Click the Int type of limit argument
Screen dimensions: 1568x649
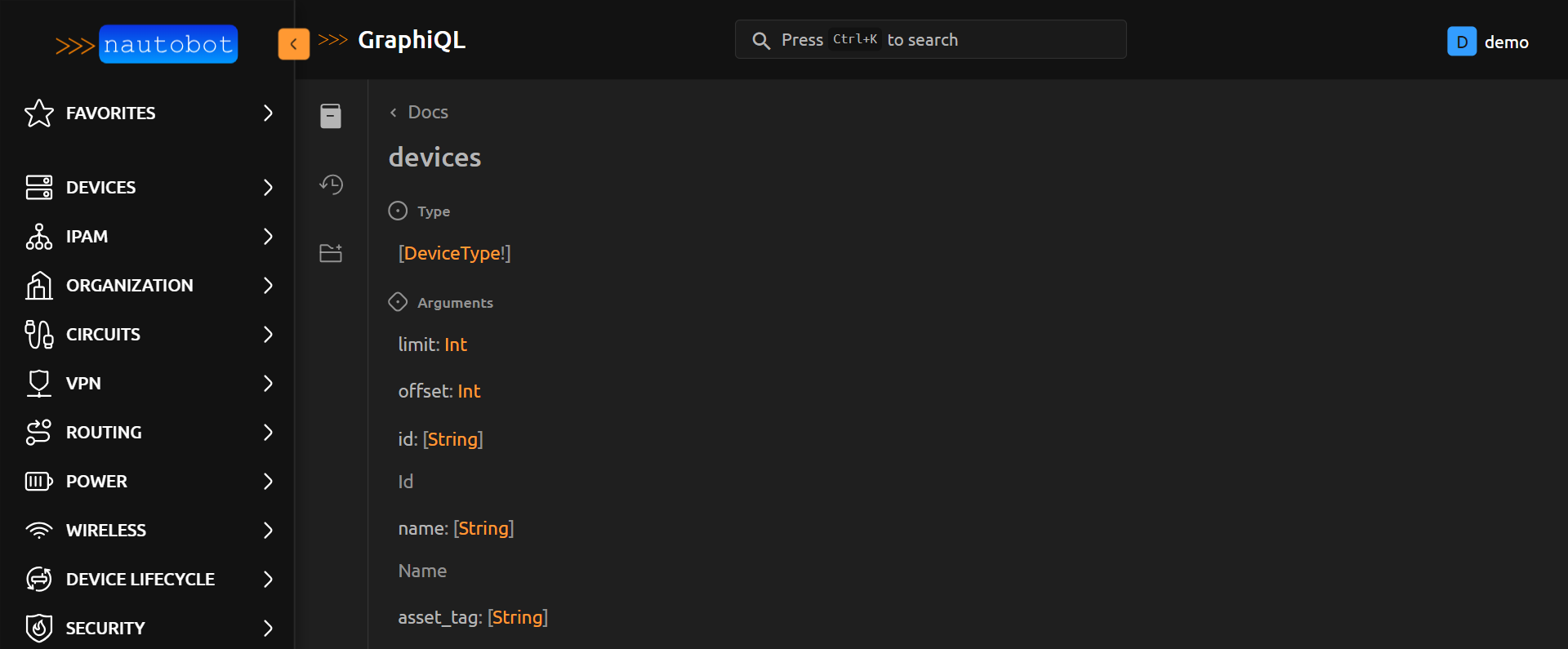tap(456, 345)
